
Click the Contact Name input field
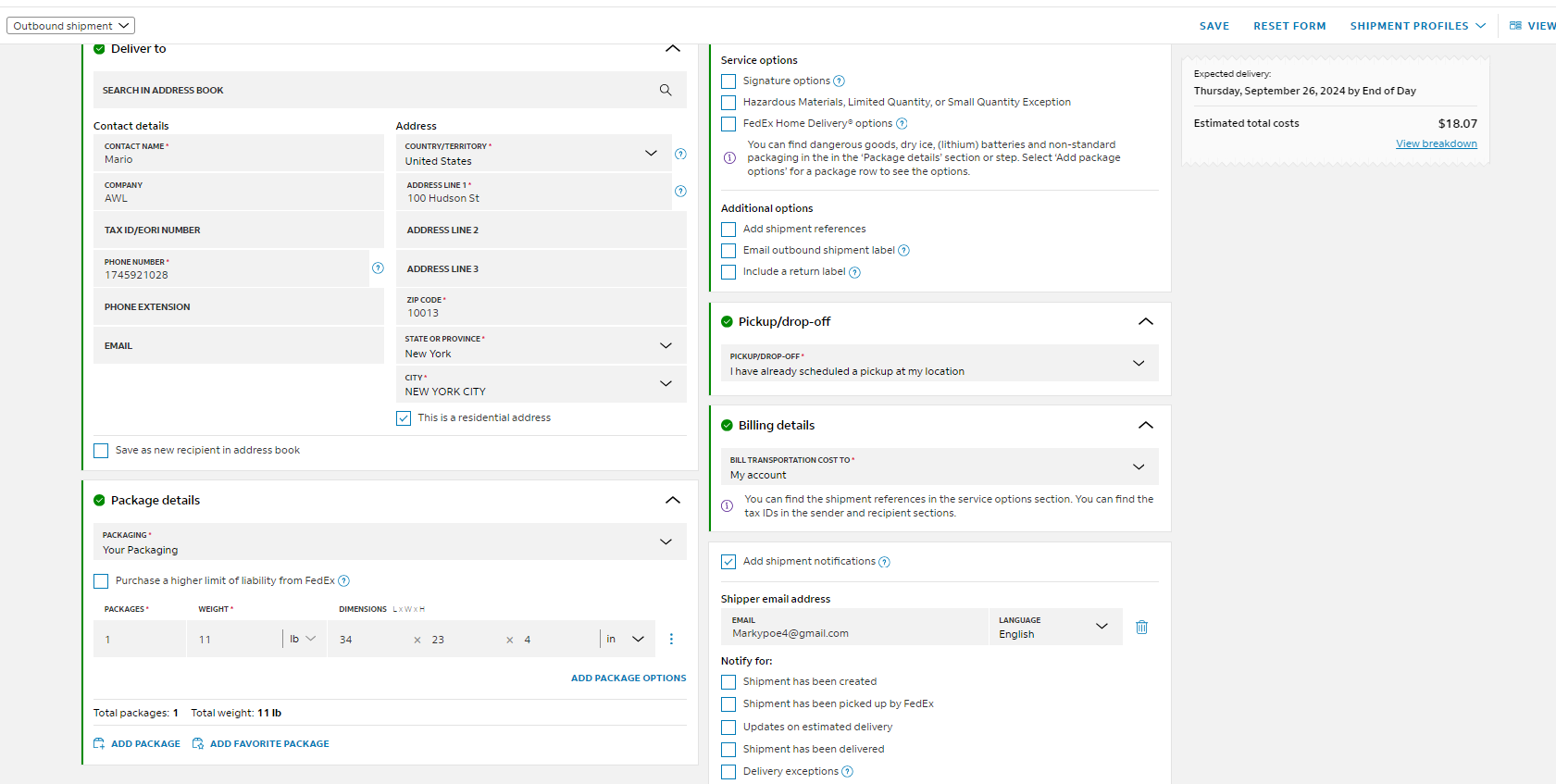coord(239,153)
